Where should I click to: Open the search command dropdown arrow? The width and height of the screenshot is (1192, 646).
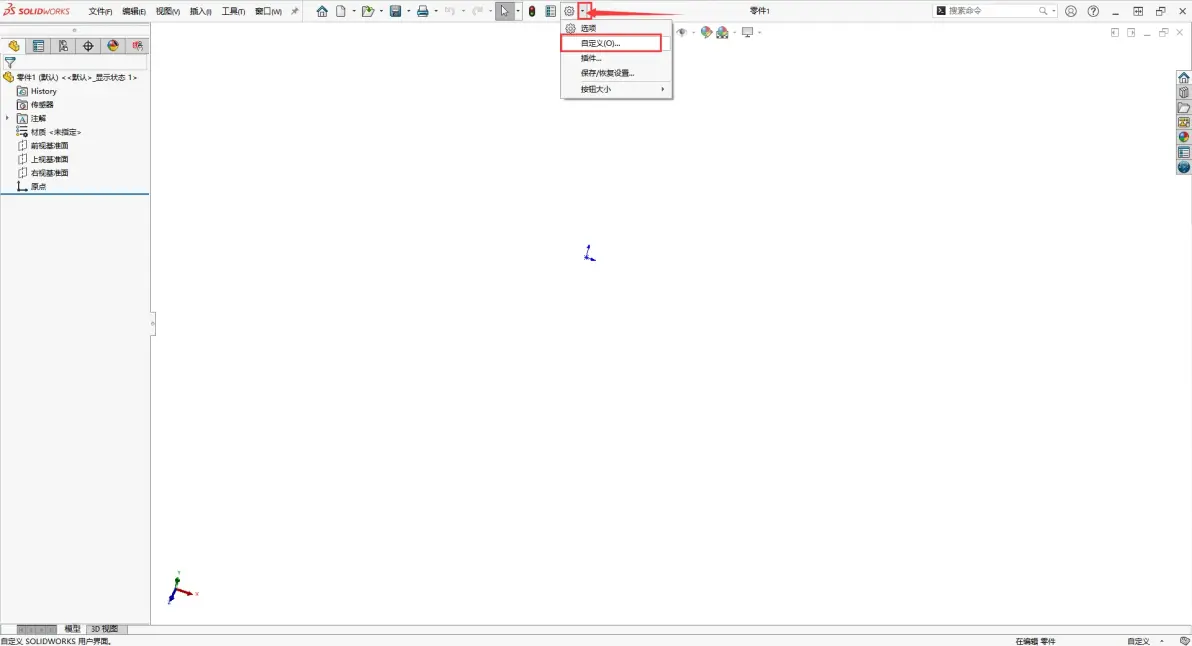click(1054, 11)
